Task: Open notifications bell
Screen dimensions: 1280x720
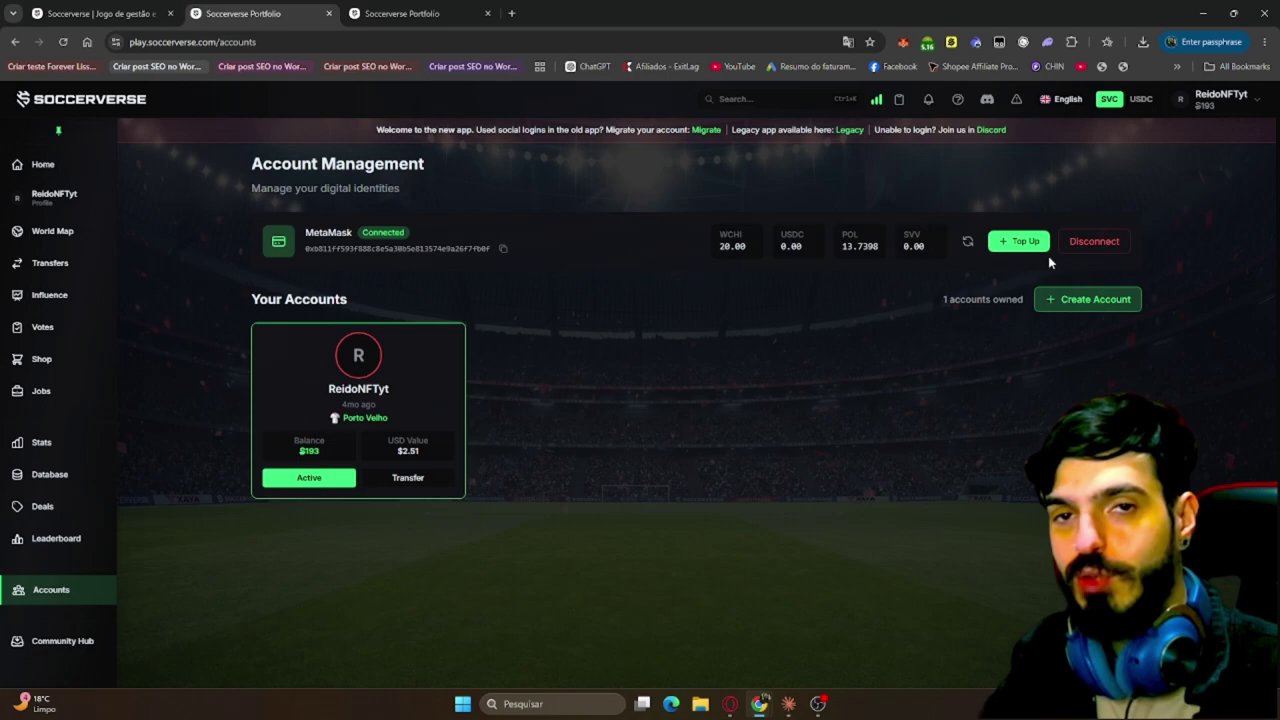Action: coord(928,99)
